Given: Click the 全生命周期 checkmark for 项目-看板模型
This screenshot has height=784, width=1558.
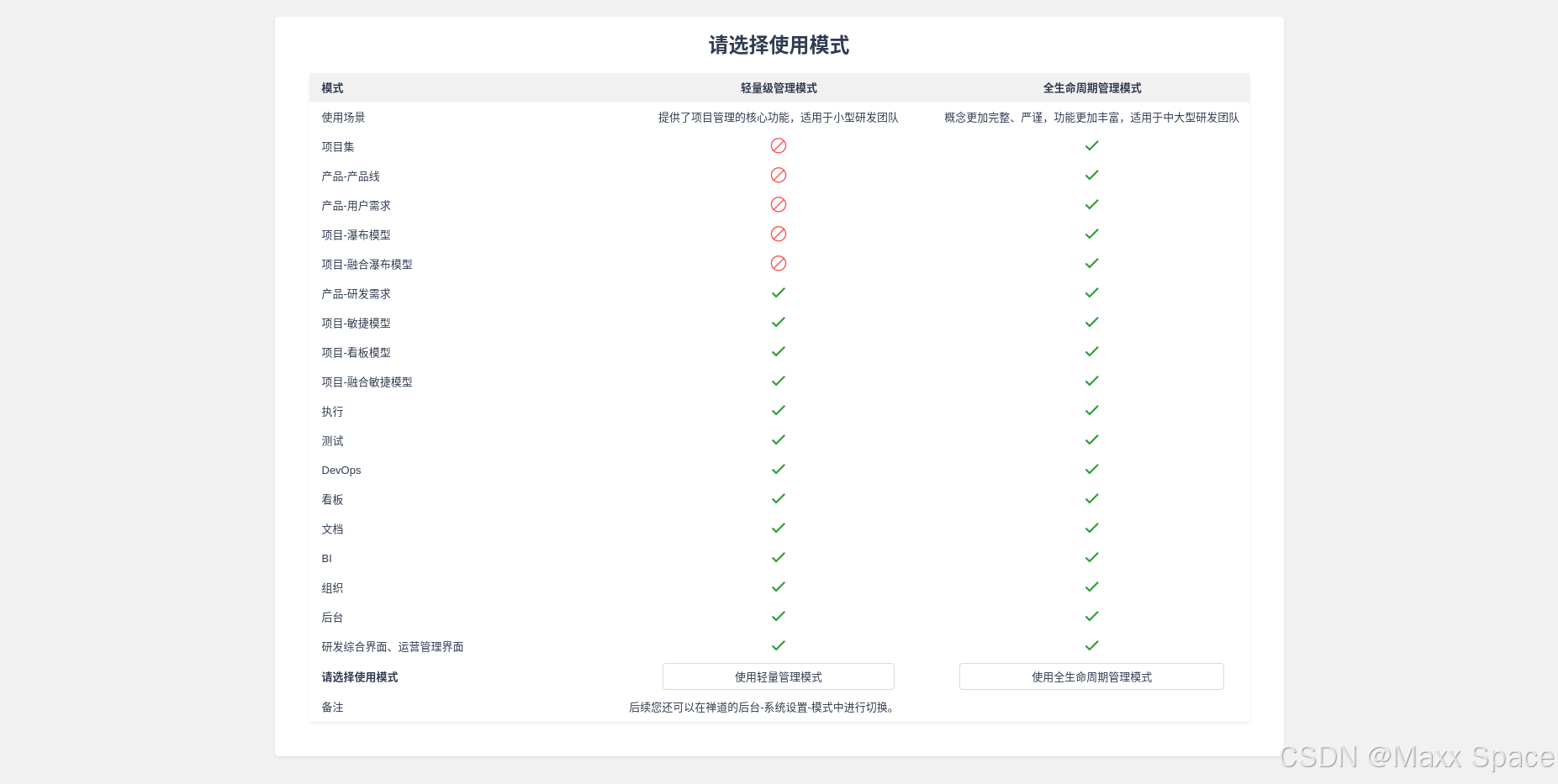Looking at the screenshot, I should coord(1091,351).
